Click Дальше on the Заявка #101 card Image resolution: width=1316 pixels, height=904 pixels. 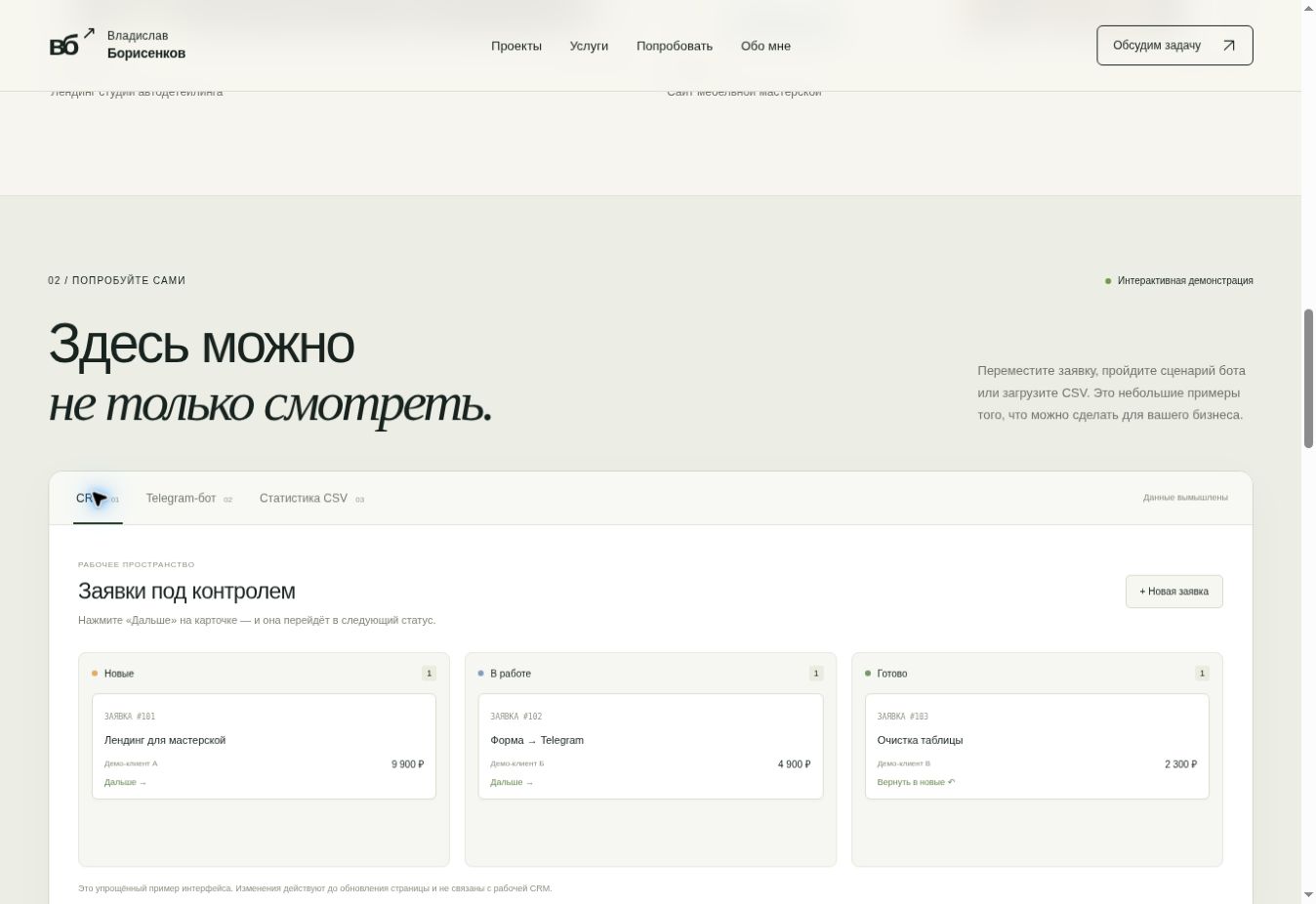click(125, 782)
